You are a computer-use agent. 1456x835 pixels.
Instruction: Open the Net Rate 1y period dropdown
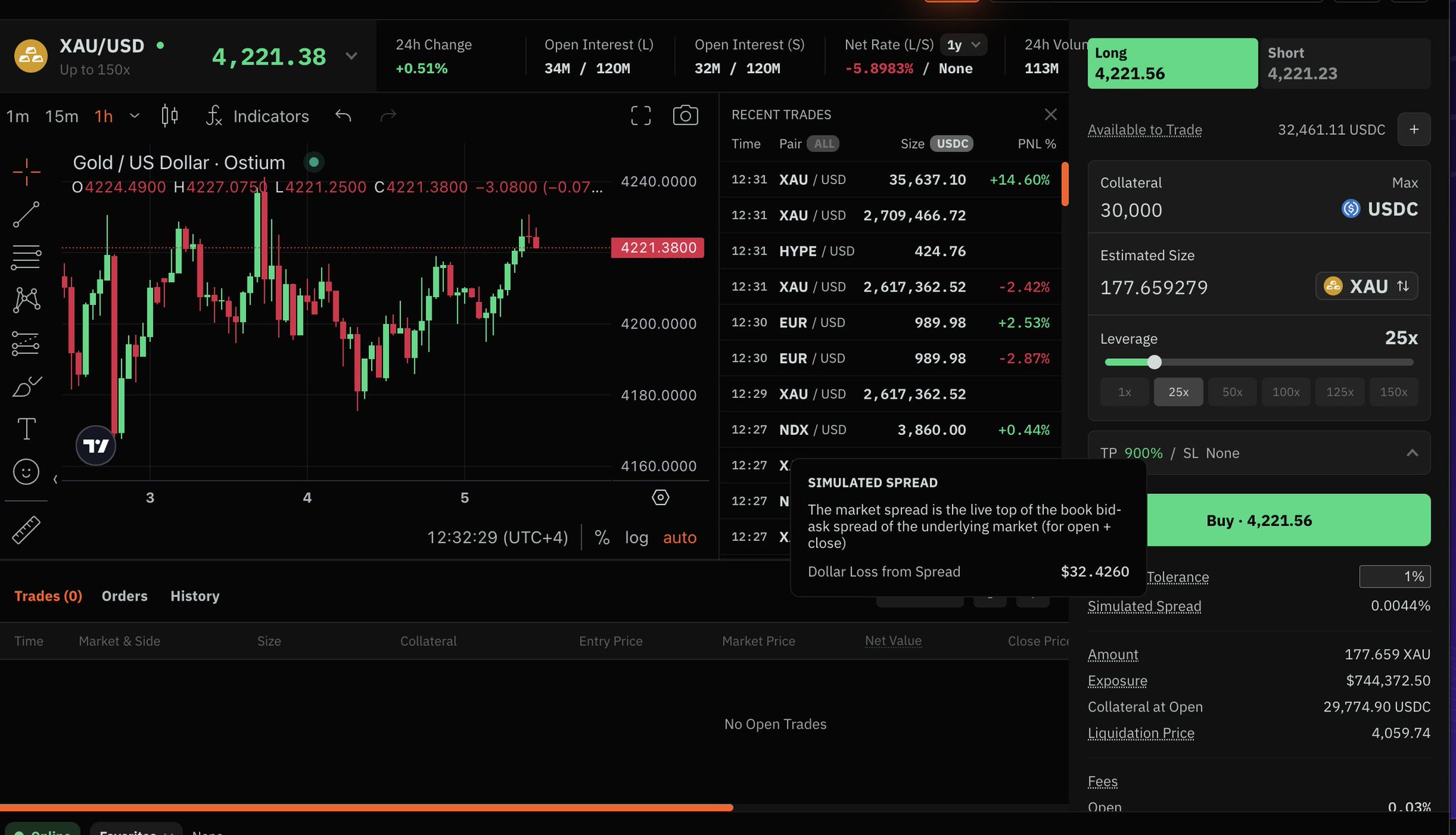963,45
